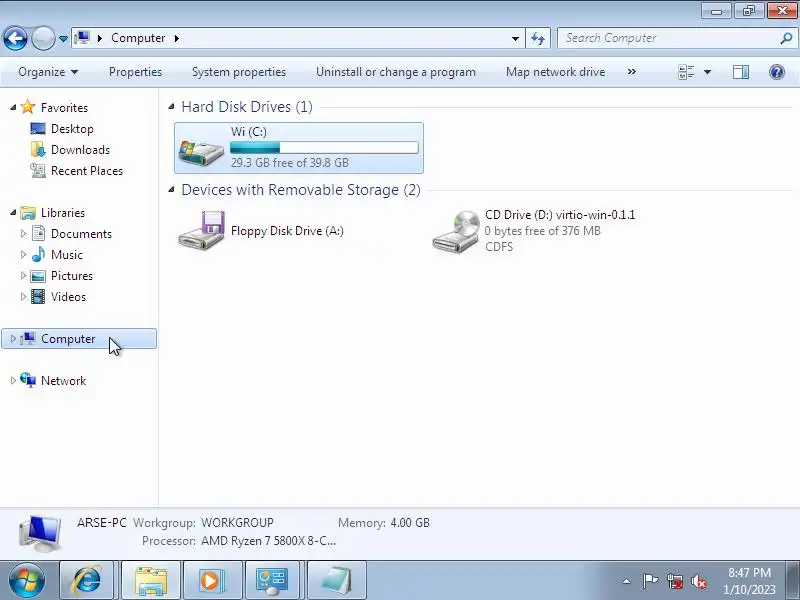Image resolution: width=800 pixels, height=600 pixels.
Task: Open Desktop in Favorites
Action: click(x=72, y=129)
